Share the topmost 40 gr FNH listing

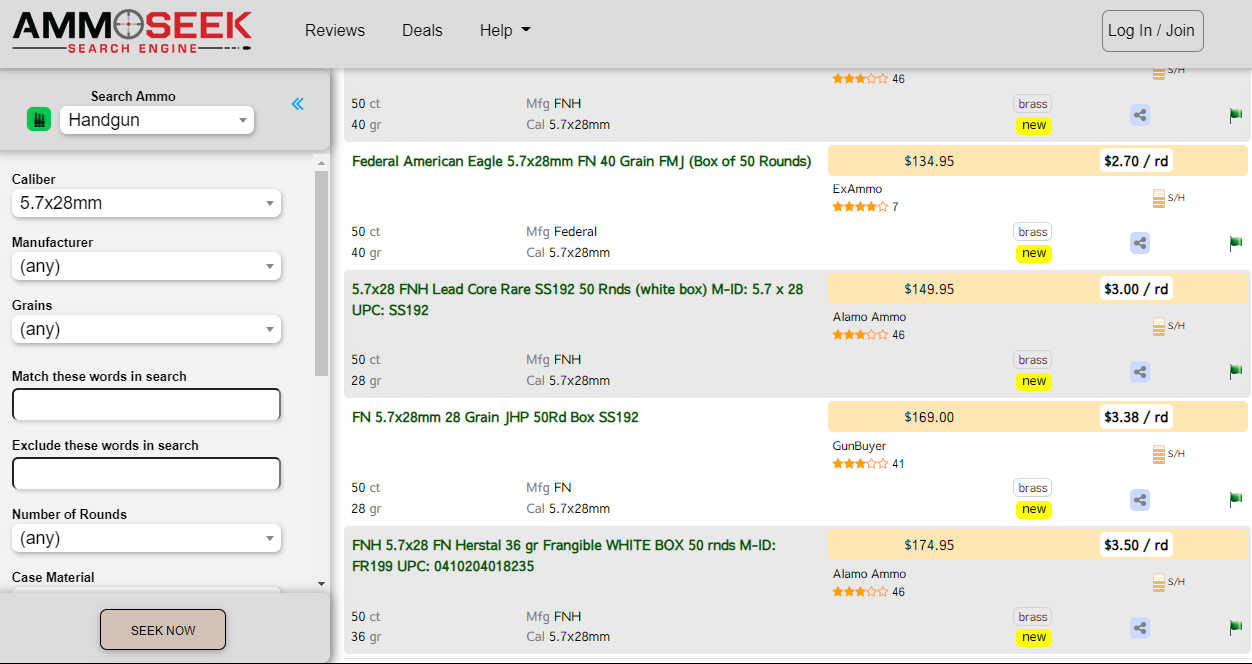point(1140,115)
